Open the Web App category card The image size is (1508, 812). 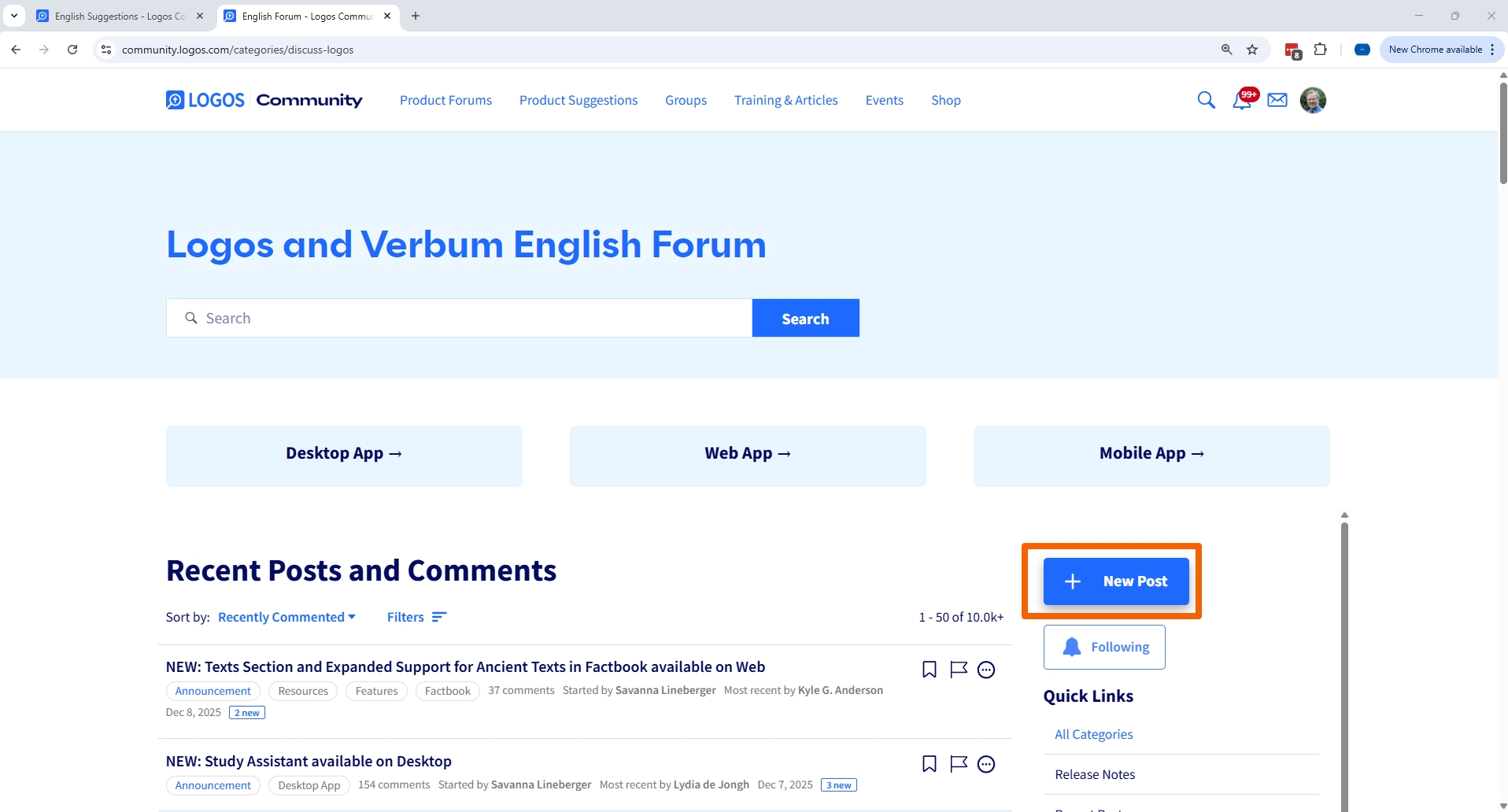click(x=748, y=456)
